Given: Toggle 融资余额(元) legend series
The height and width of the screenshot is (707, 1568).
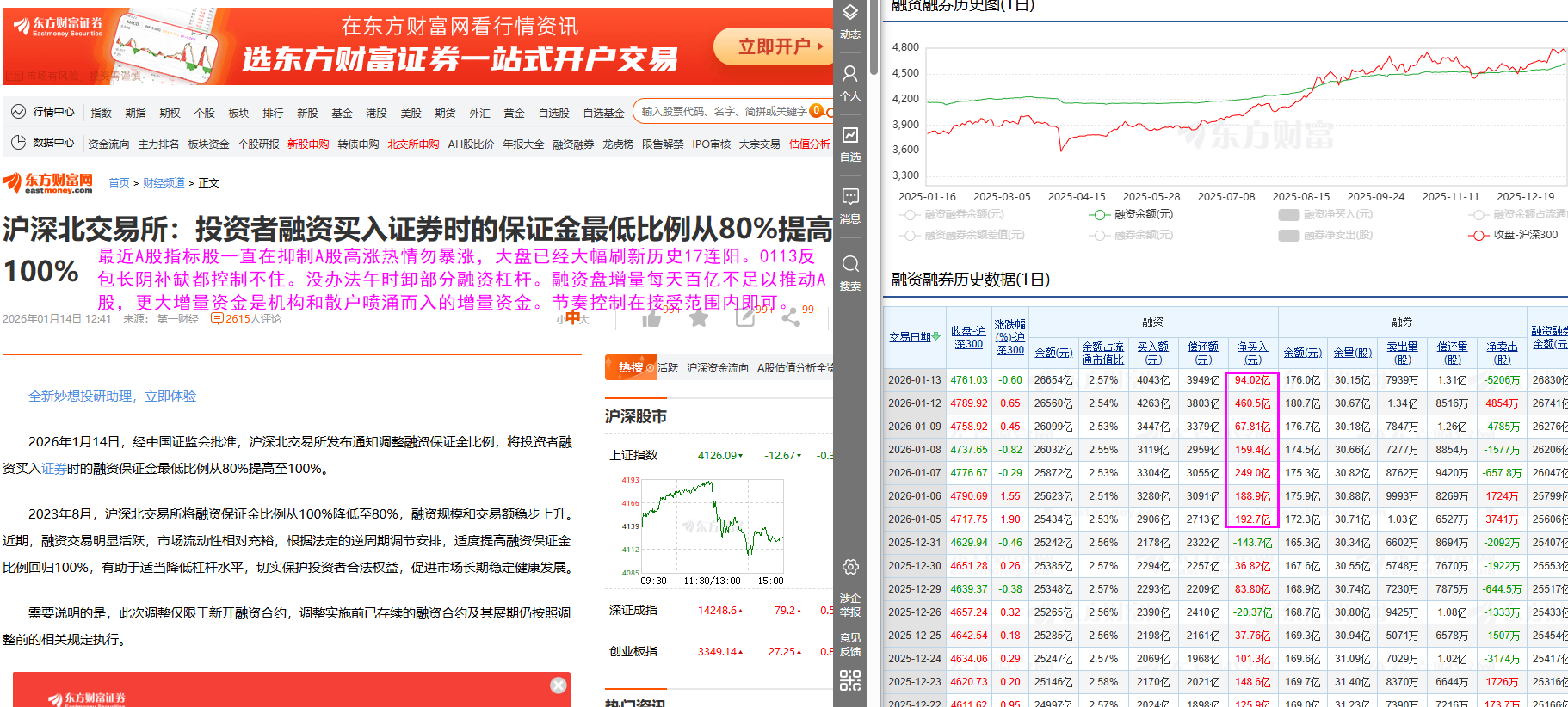Looking at the screenshot, I should pos(1130,214).
